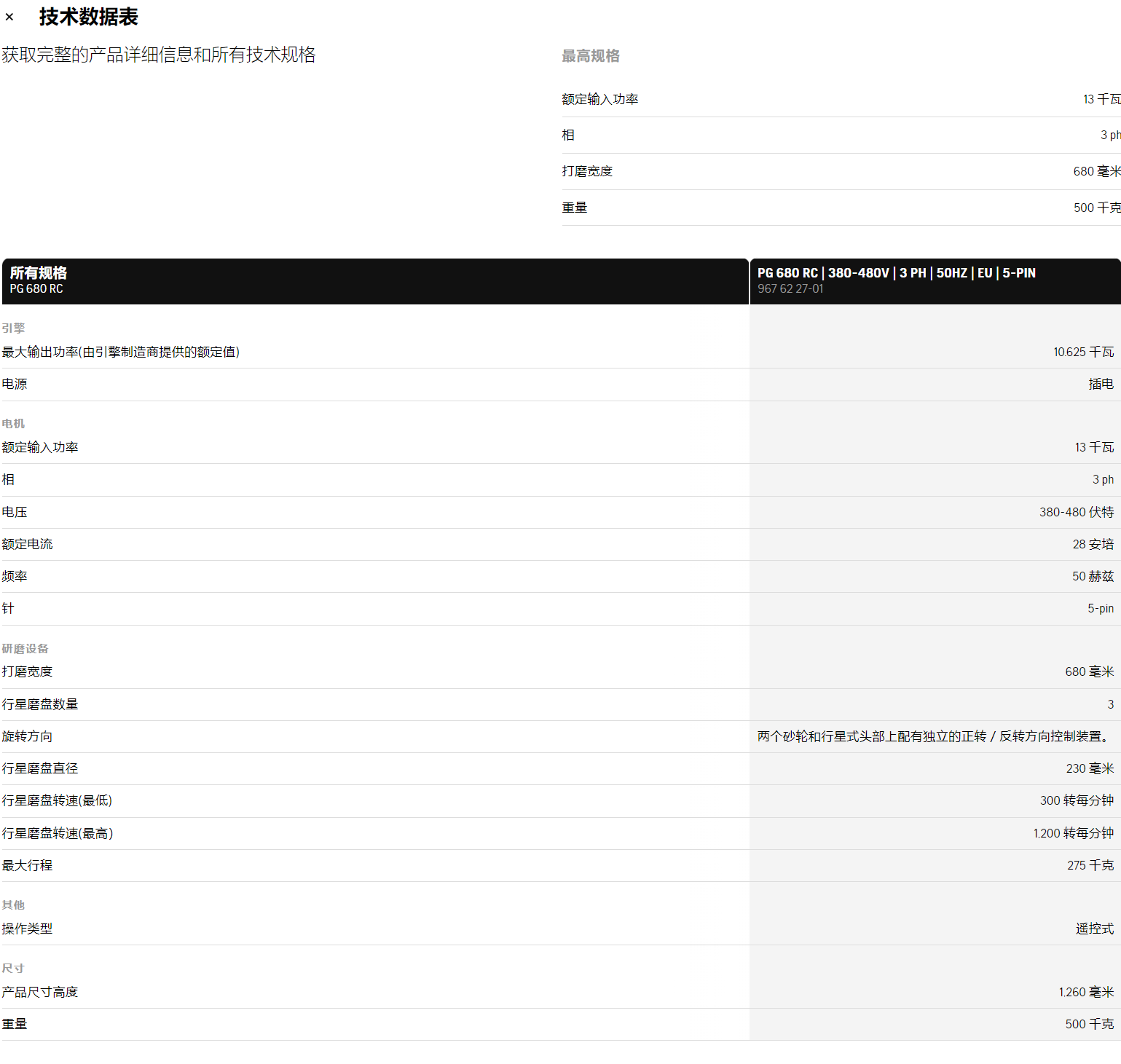Screen dimensions: 1121x1064
Task: Select the 1,260 毫米 value
Action: [1086, 993]
